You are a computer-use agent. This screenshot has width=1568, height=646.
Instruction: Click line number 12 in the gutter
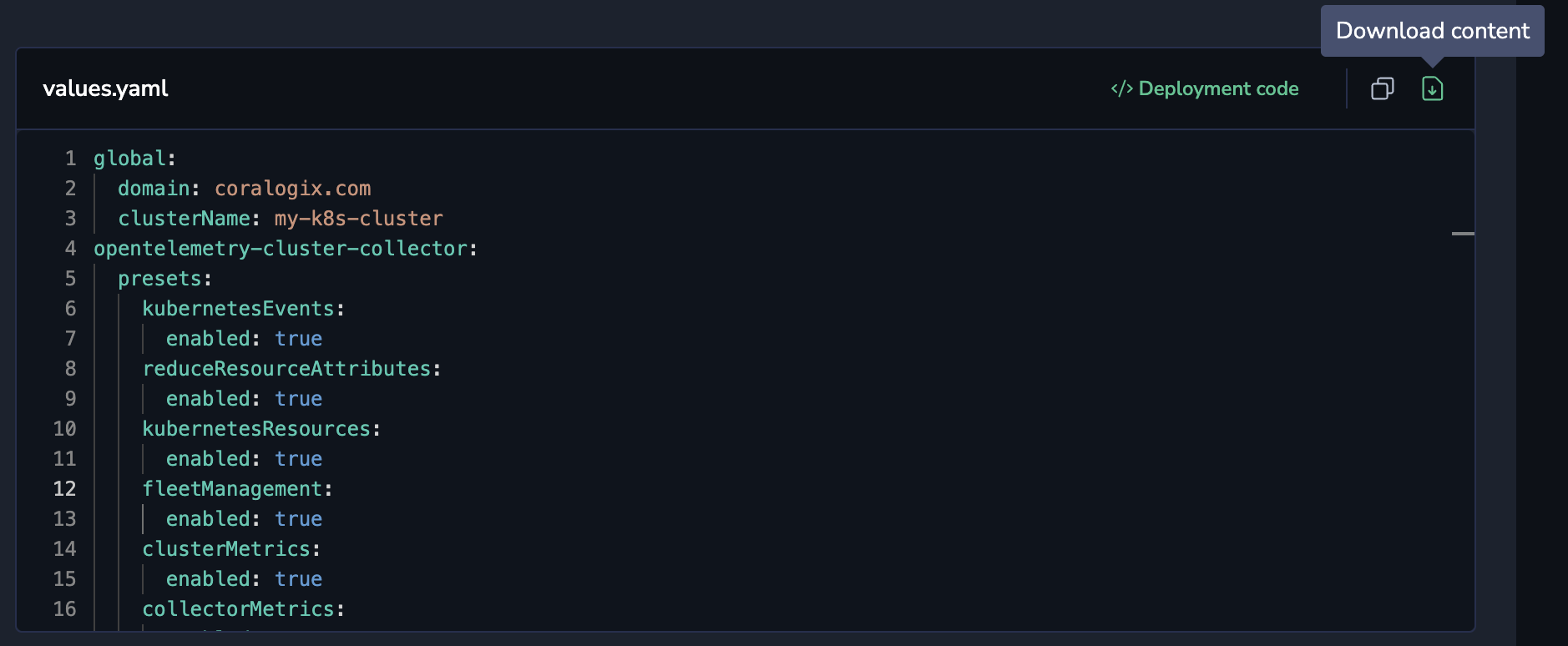click(64, 489)
